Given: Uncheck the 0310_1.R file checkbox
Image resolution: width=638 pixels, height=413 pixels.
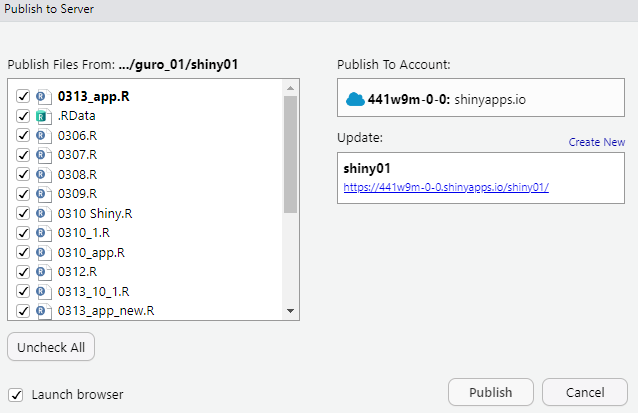Looking at the screenshot, I should click(x=23, y=233).
